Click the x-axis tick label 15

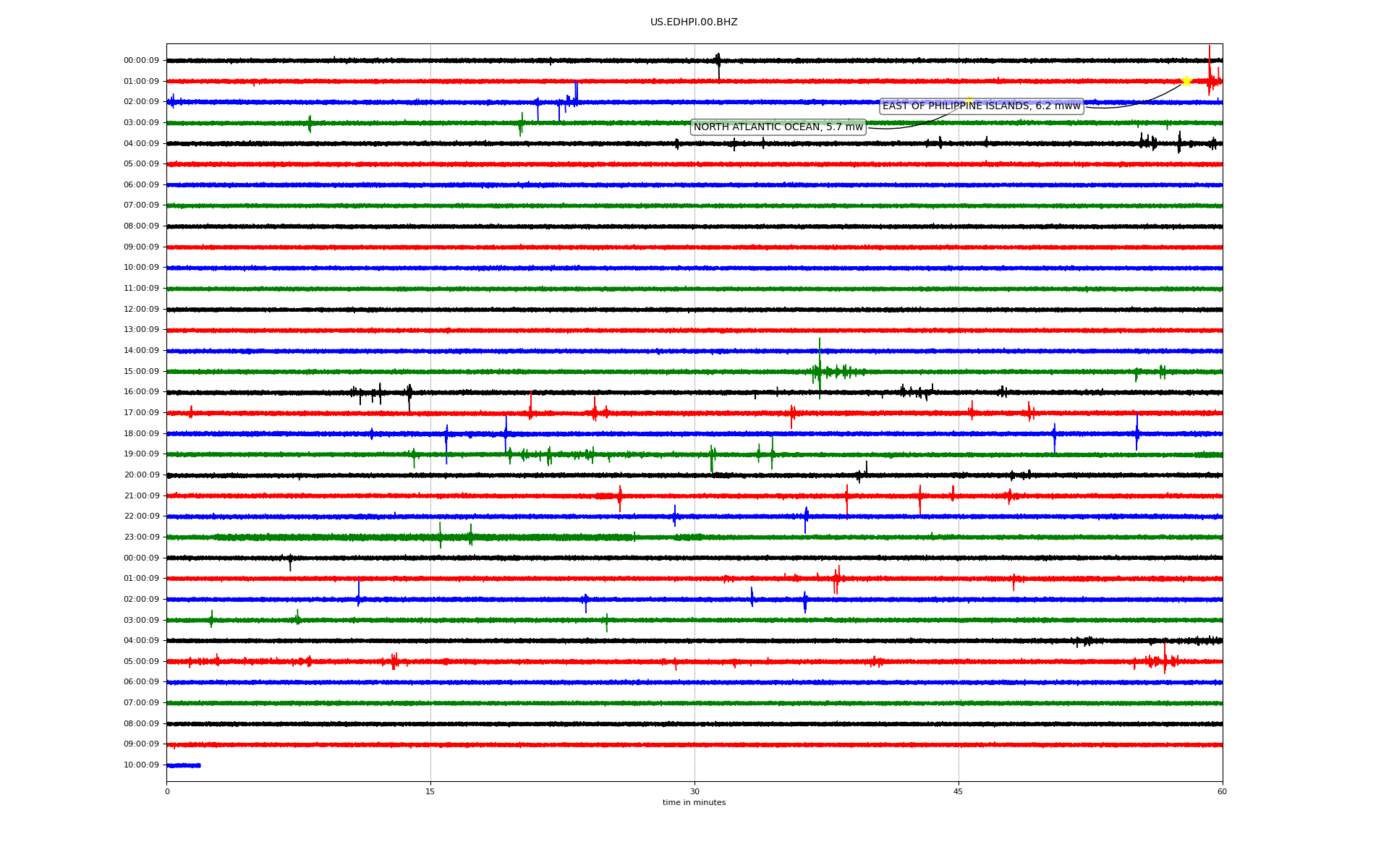430,791
